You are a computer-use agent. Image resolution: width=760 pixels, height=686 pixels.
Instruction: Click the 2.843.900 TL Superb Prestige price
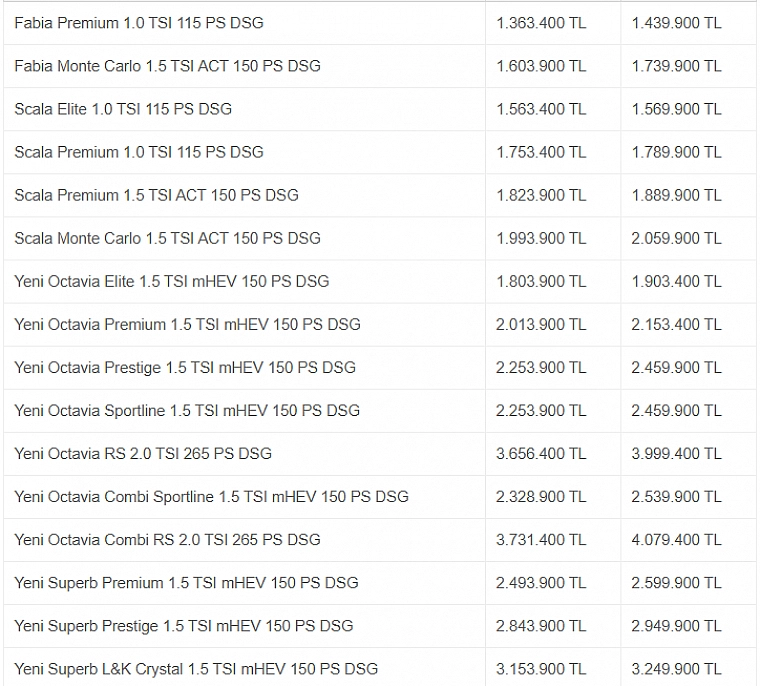pyautogui.click(x=541, y=626)
